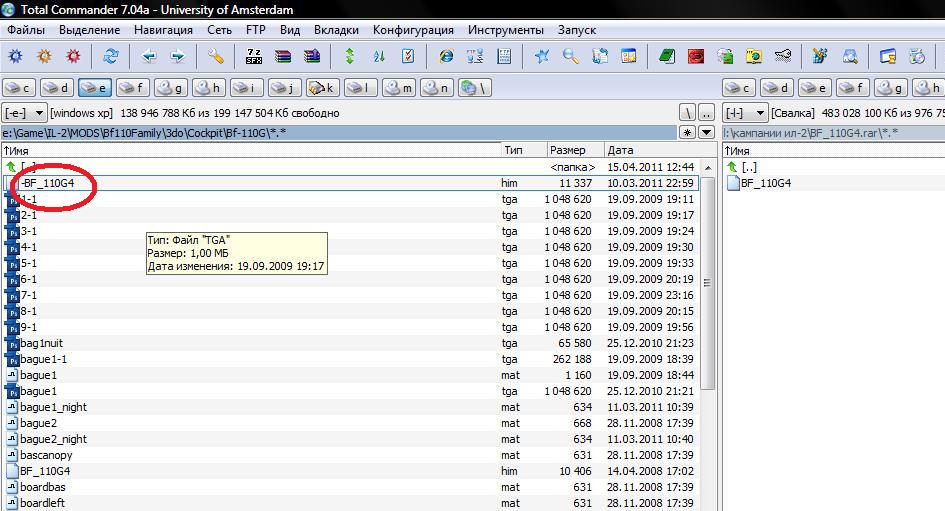Open the Выделение menu
The image size is (945, 511).
[89, 30]
